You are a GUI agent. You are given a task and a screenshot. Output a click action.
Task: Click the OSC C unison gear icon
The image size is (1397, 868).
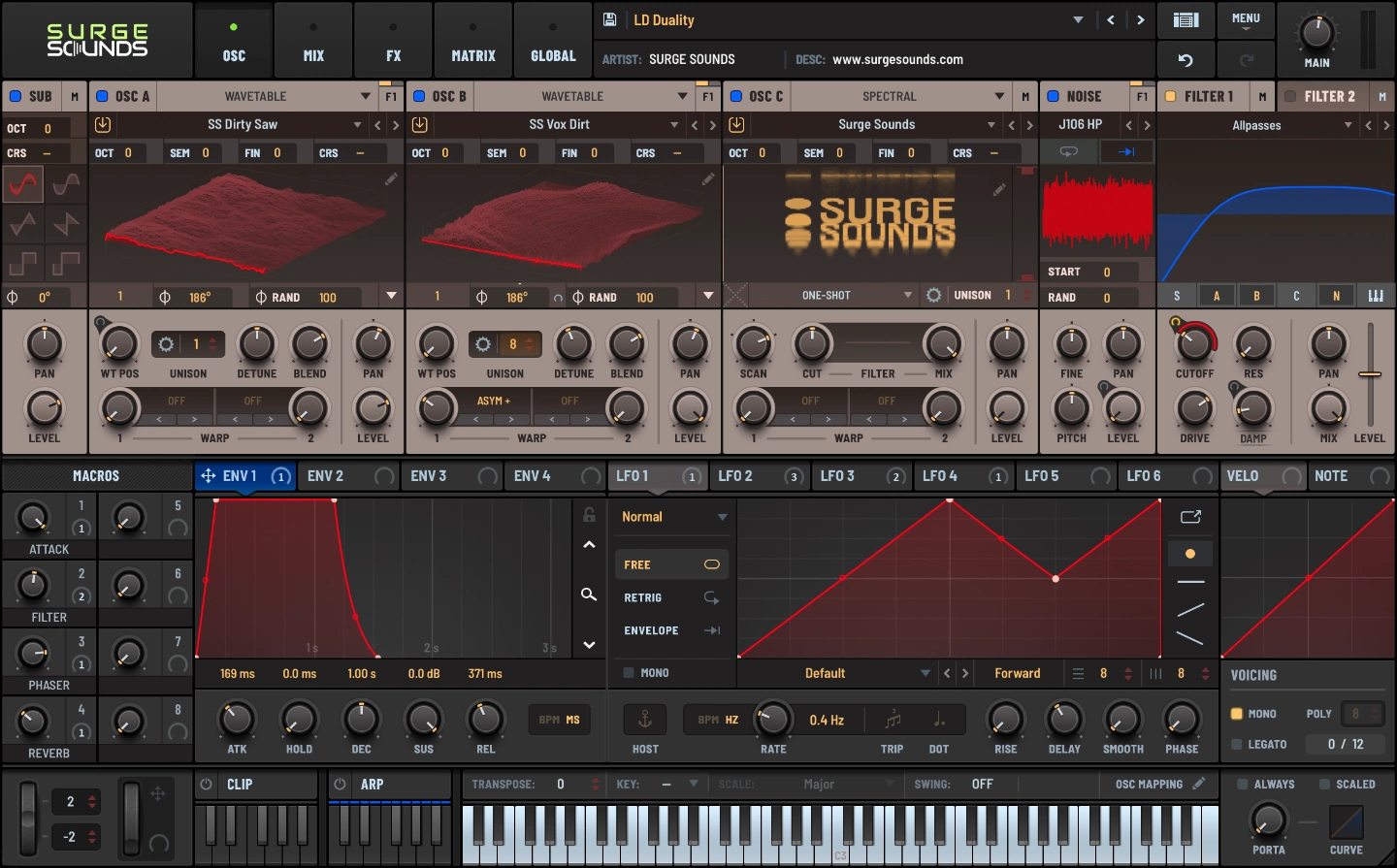click(x=933, y=295)
